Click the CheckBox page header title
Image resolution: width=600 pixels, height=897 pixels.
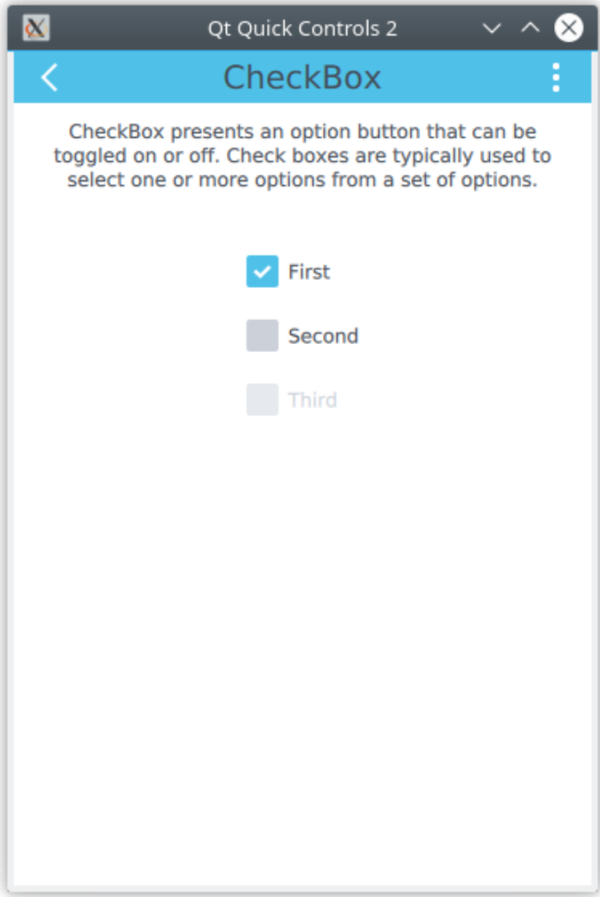tap(302, 77)
